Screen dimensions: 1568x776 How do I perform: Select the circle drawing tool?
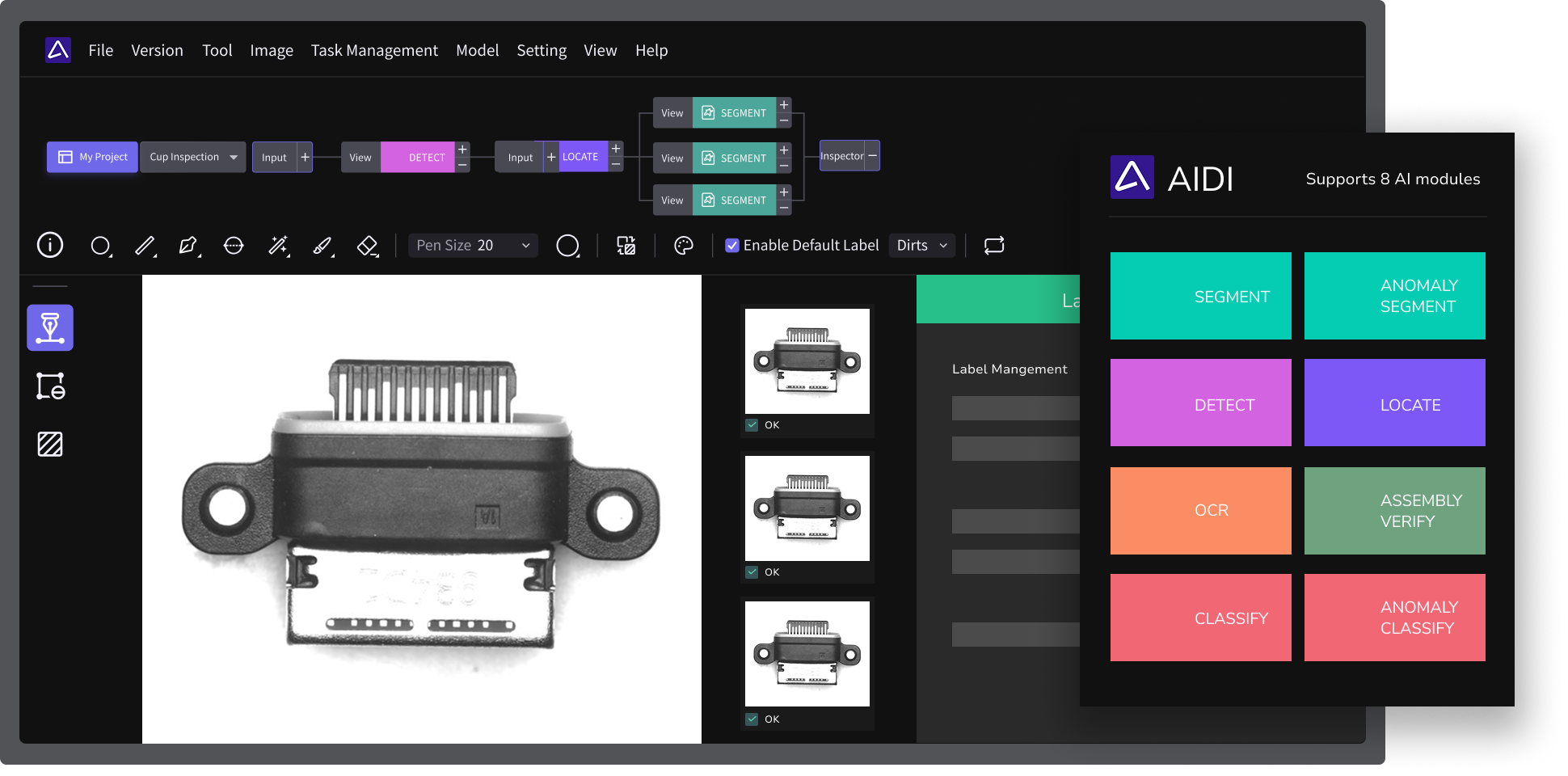click(x=100, y=246)
